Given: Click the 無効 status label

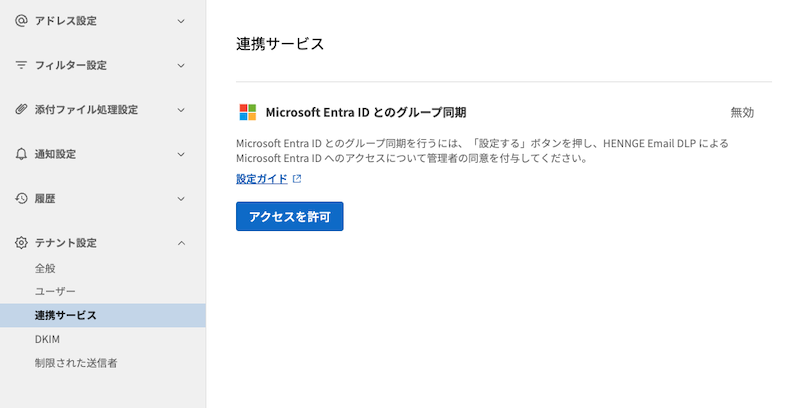Looking at the screenshot, I should [742, 112].
